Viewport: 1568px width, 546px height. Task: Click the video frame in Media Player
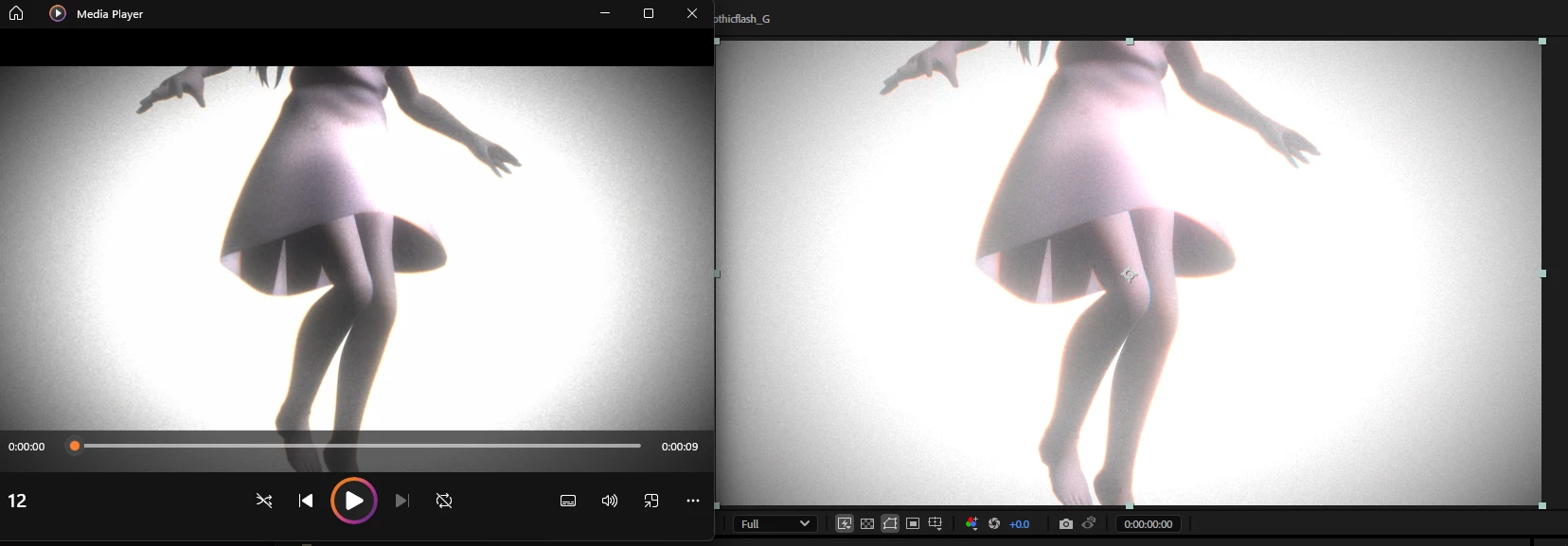[x=357, y=248]
